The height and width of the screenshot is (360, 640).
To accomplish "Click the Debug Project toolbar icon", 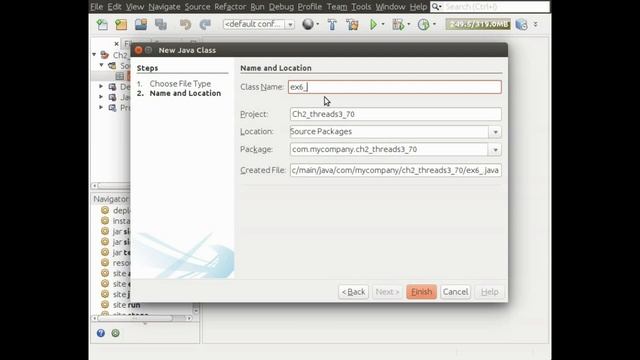I will (x=398, y=24).
